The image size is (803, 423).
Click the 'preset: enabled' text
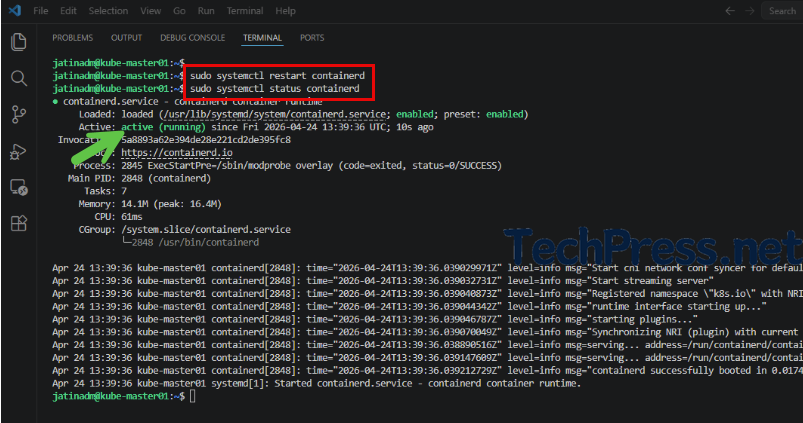click(485, 114)
